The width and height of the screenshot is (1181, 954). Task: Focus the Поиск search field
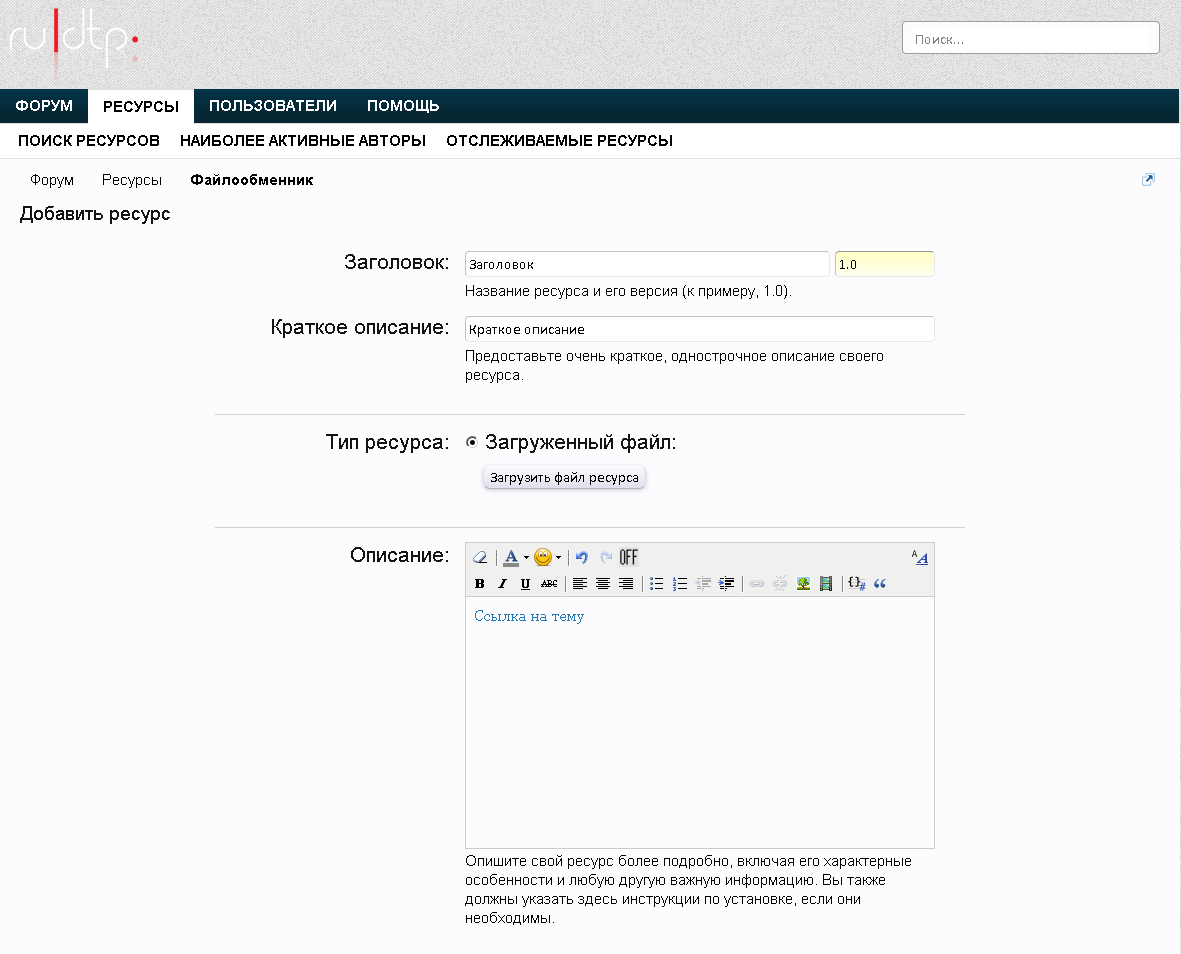click(x=1030, y=38)
